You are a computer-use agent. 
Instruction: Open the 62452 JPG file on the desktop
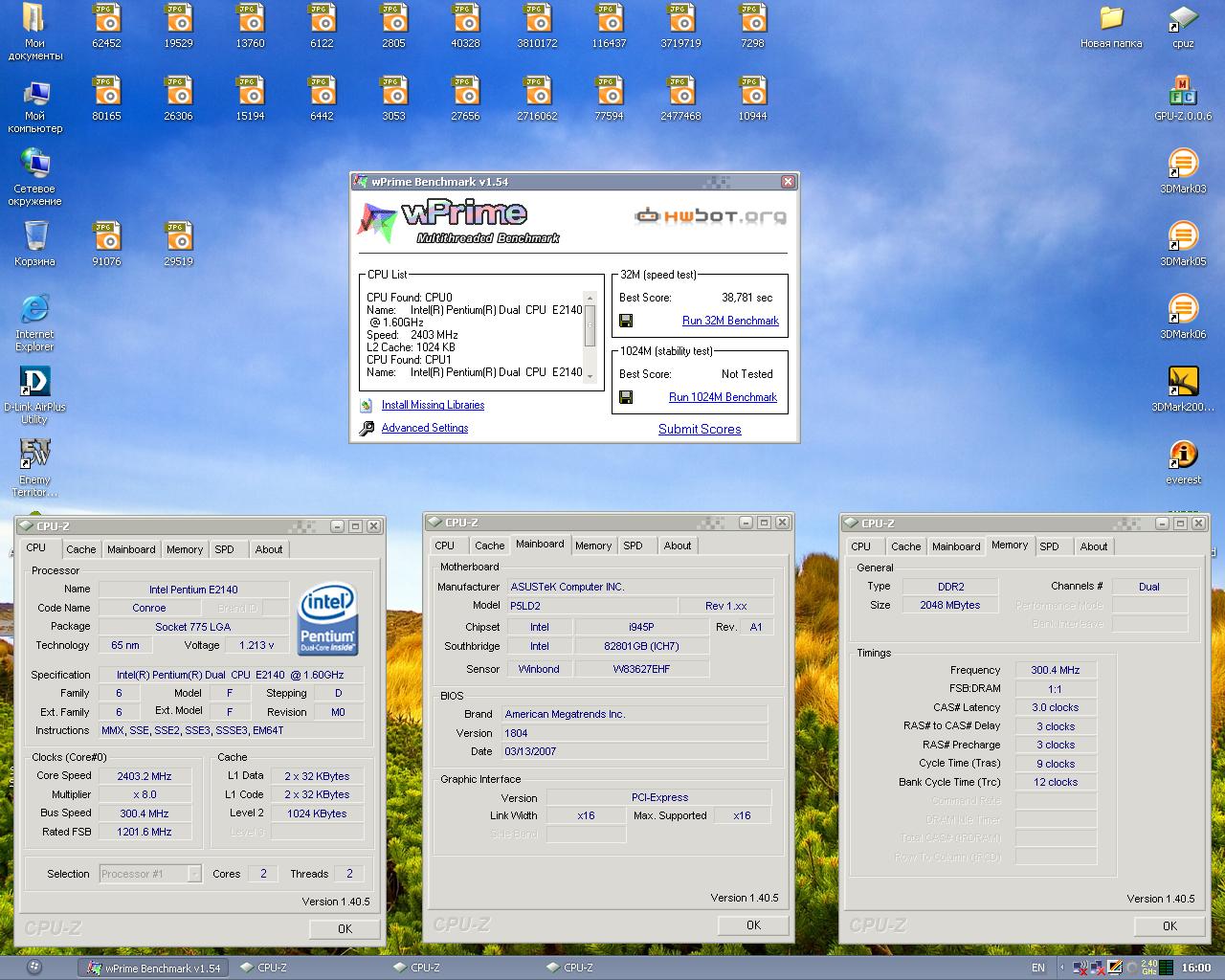point(106,26)
